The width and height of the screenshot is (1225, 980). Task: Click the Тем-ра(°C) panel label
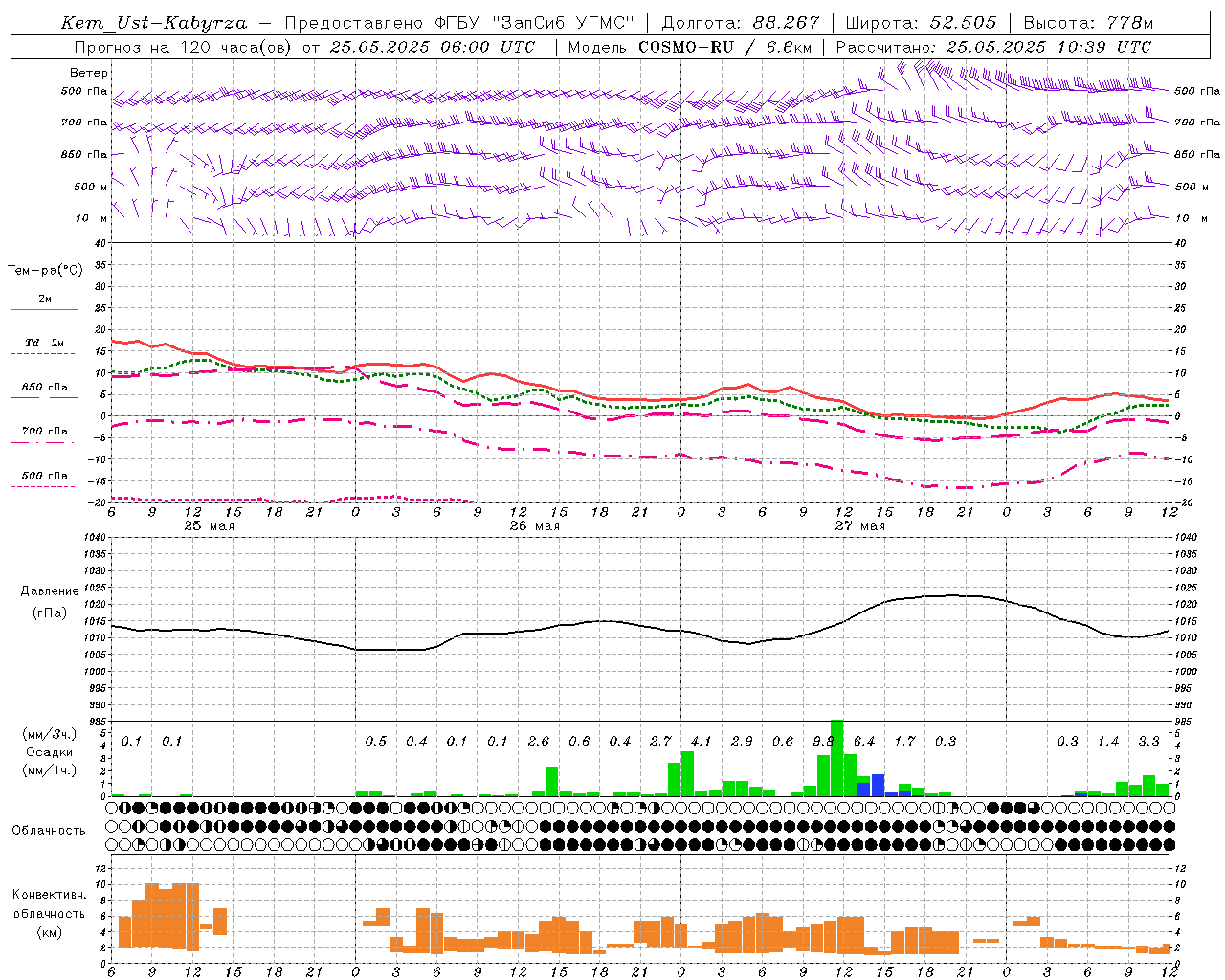pos(45,271)
